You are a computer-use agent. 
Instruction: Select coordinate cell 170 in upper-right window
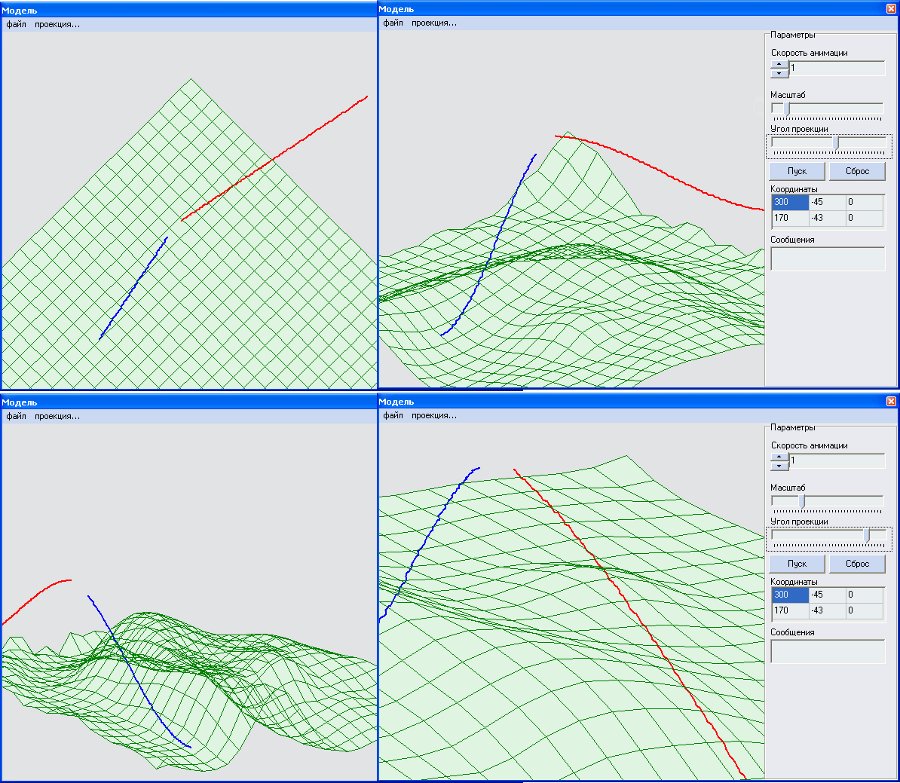click(x=790, y=218)
